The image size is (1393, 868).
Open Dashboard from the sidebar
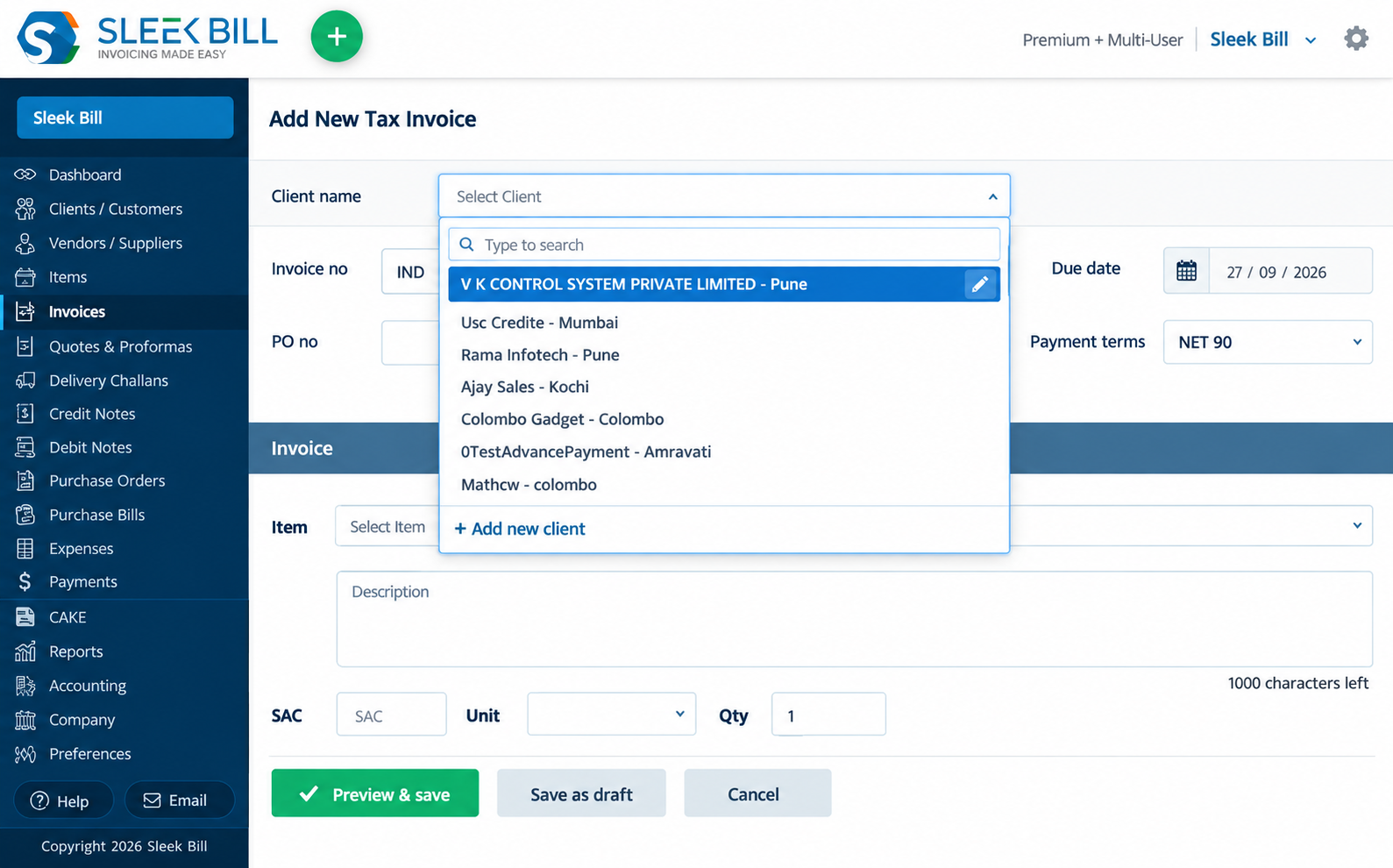coord(85,174)
